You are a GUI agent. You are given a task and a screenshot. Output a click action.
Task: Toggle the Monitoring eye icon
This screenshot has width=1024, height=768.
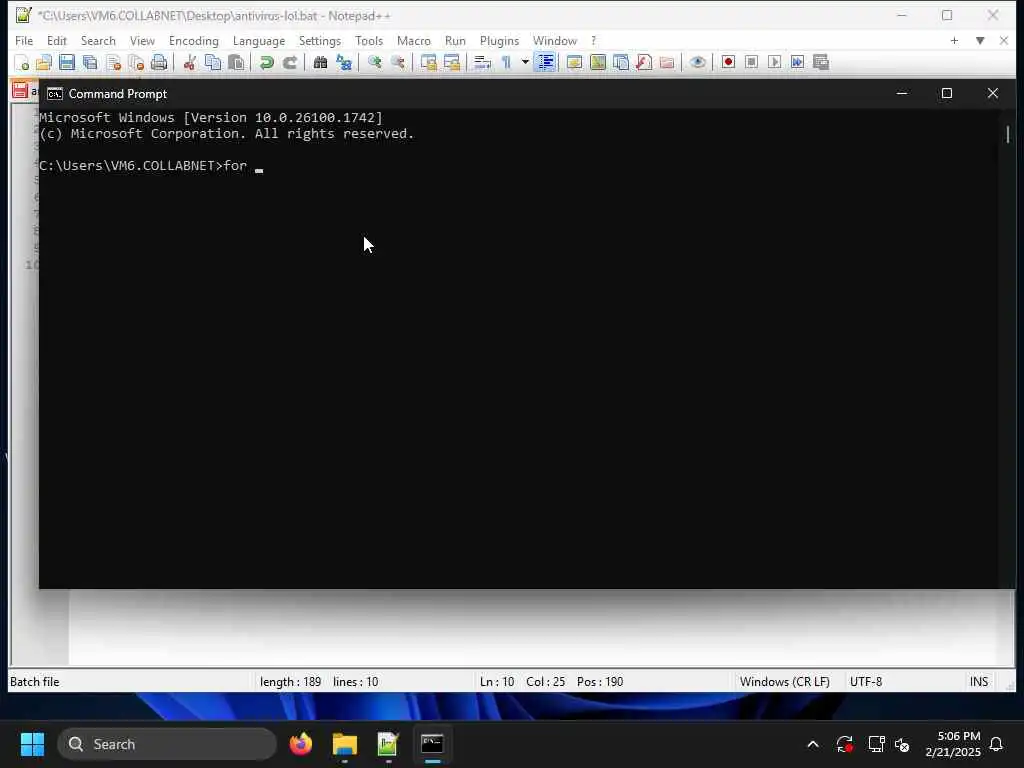pos(697,63)
